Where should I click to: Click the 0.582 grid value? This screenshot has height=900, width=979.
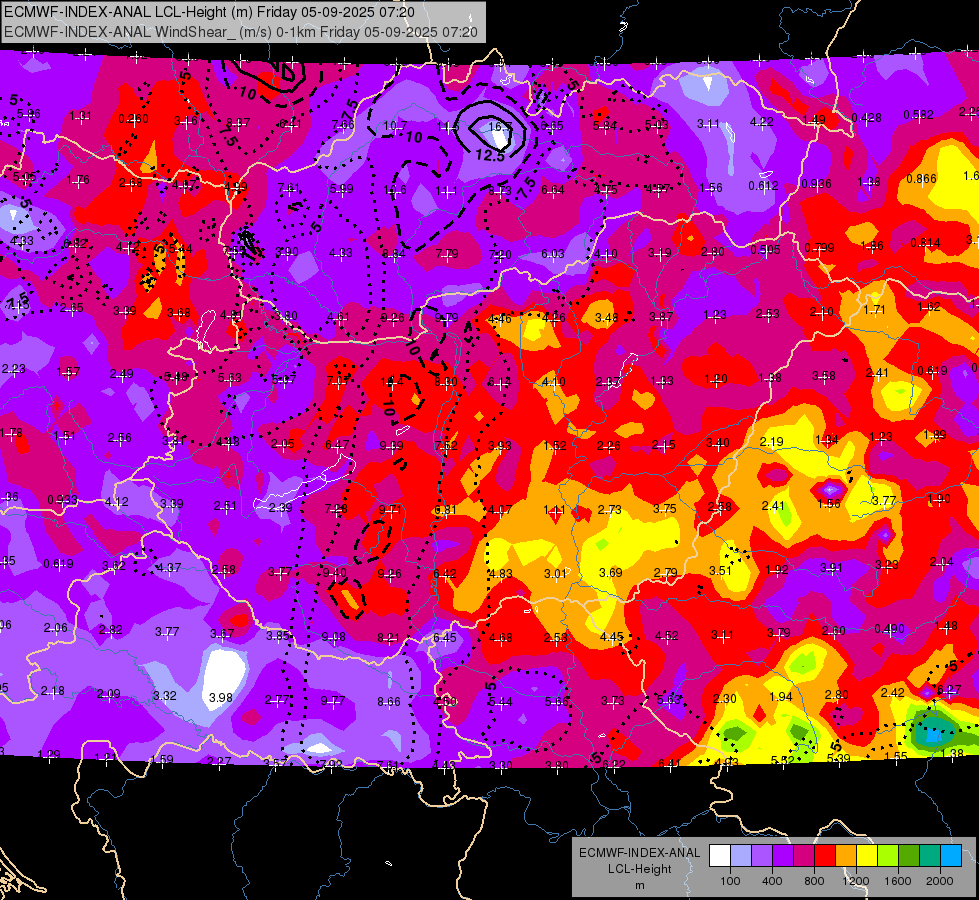[x=918, y=114]
